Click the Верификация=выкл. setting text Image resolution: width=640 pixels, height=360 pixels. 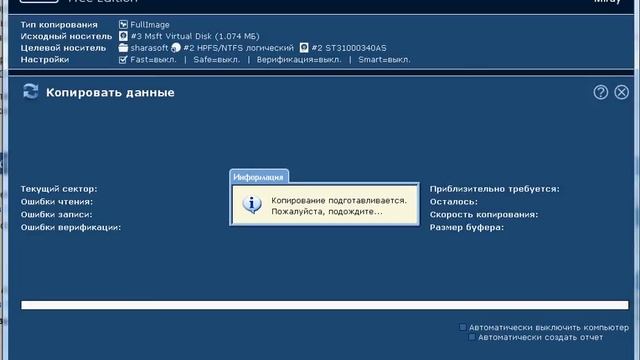(x=299, y=60)
